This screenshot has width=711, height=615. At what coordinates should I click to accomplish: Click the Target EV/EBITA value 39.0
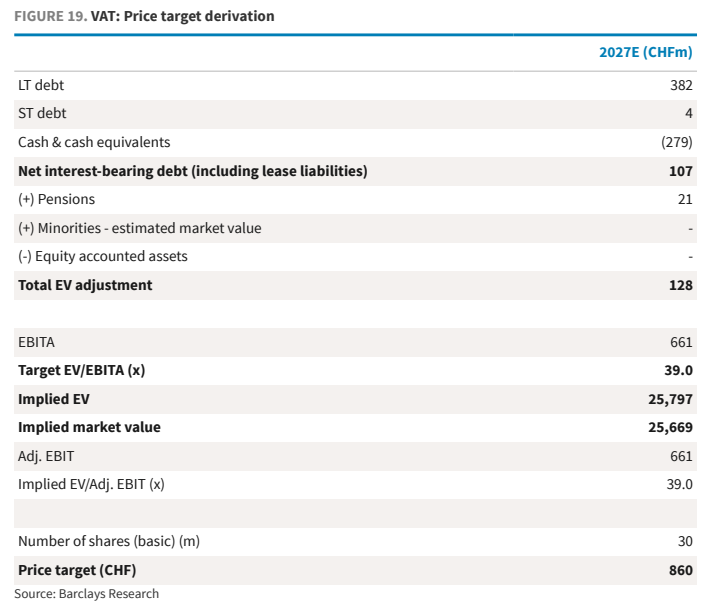click(x=678, y=371)
